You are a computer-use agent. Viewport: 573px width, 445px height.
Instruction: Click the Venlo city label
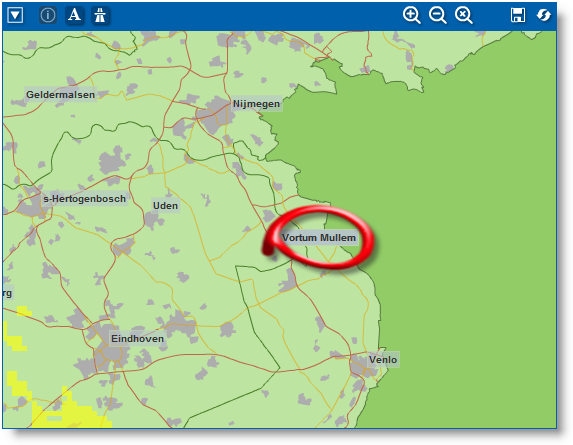coord(383,360)
